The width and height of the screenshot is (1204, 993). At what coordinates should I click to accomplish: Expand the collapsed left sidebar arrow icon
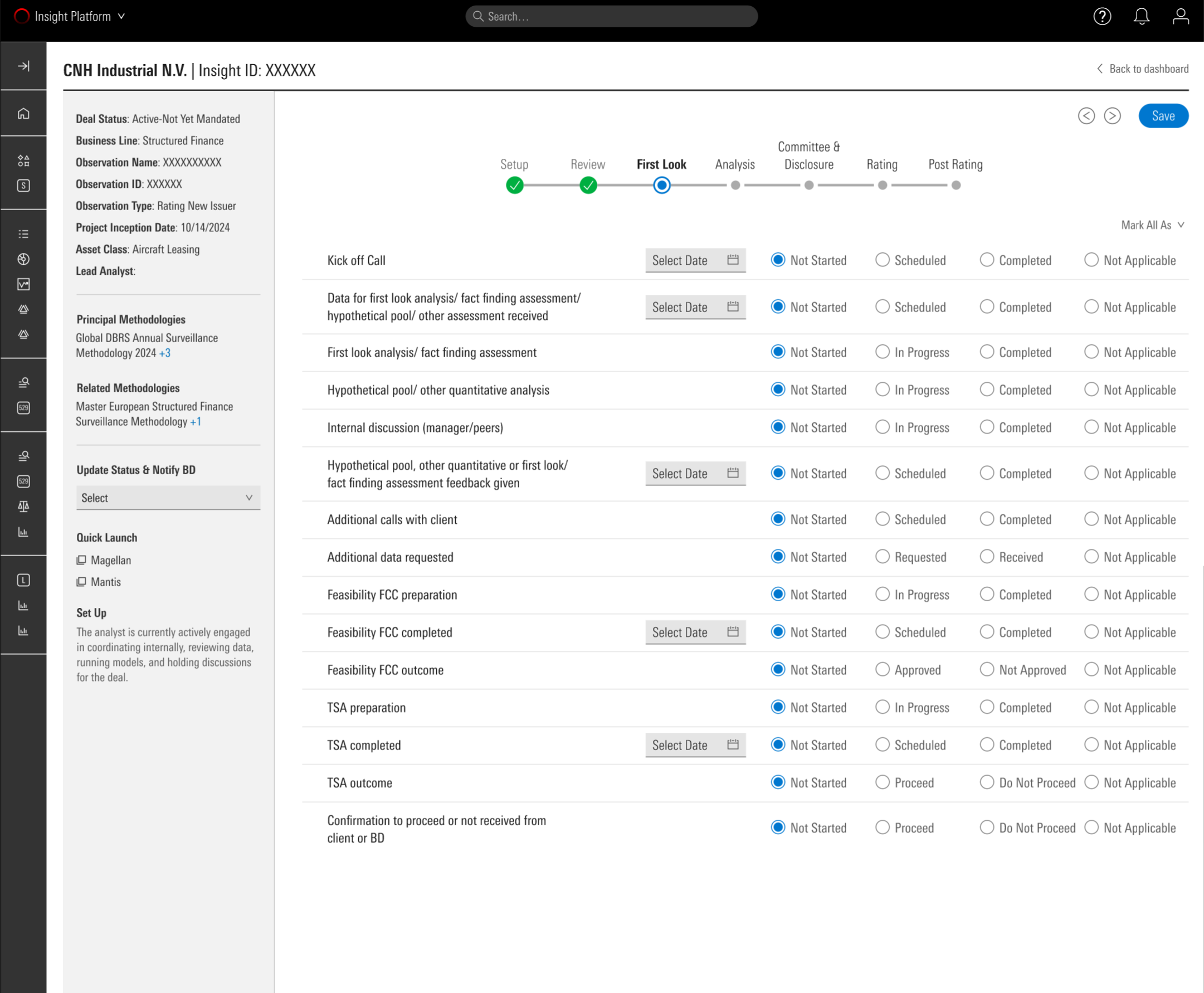click(x=23, y=66)
